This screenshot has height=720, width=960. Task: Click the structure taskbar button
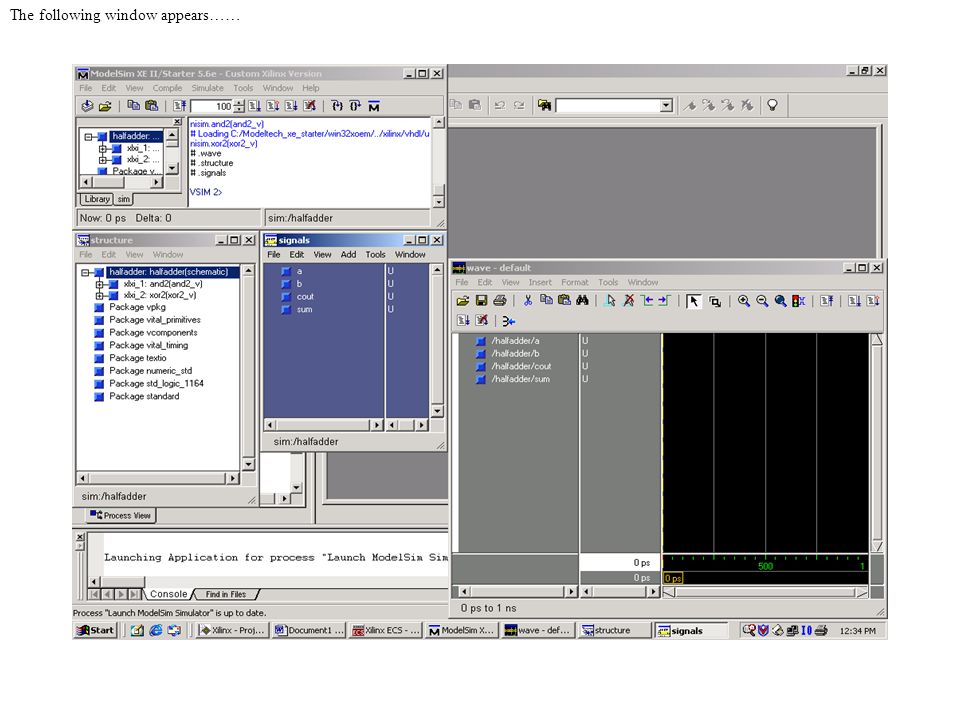click(614, 631)
